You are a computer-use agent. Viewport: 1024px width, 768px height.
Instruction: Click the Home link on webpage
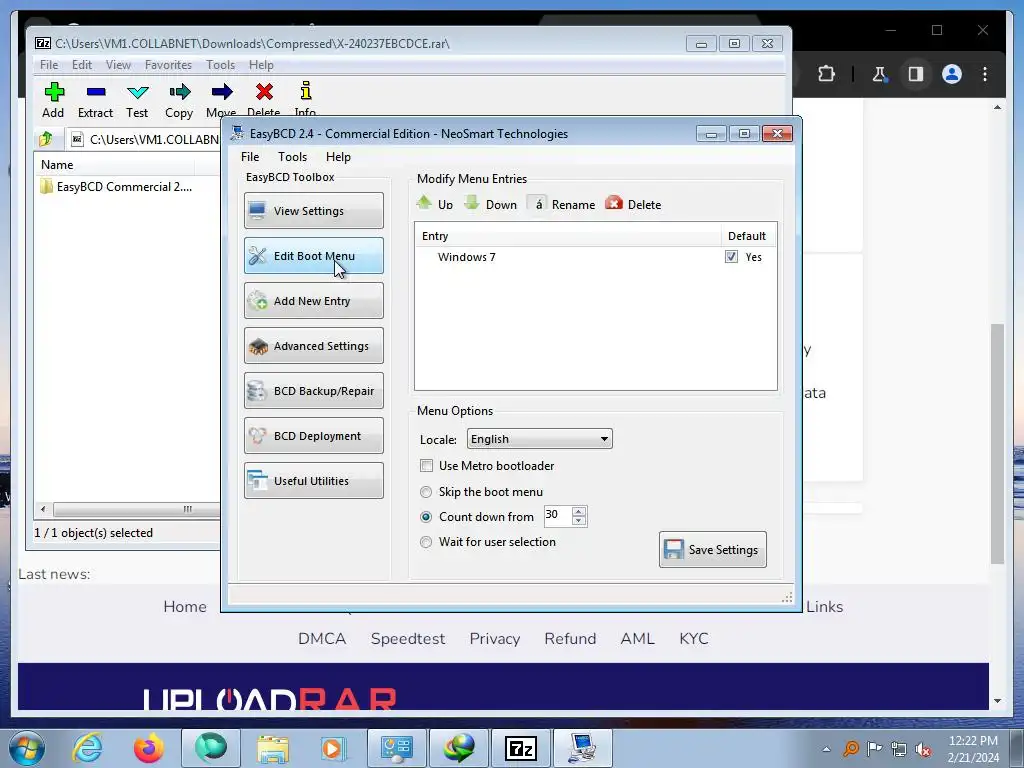(x=185, y=607)
